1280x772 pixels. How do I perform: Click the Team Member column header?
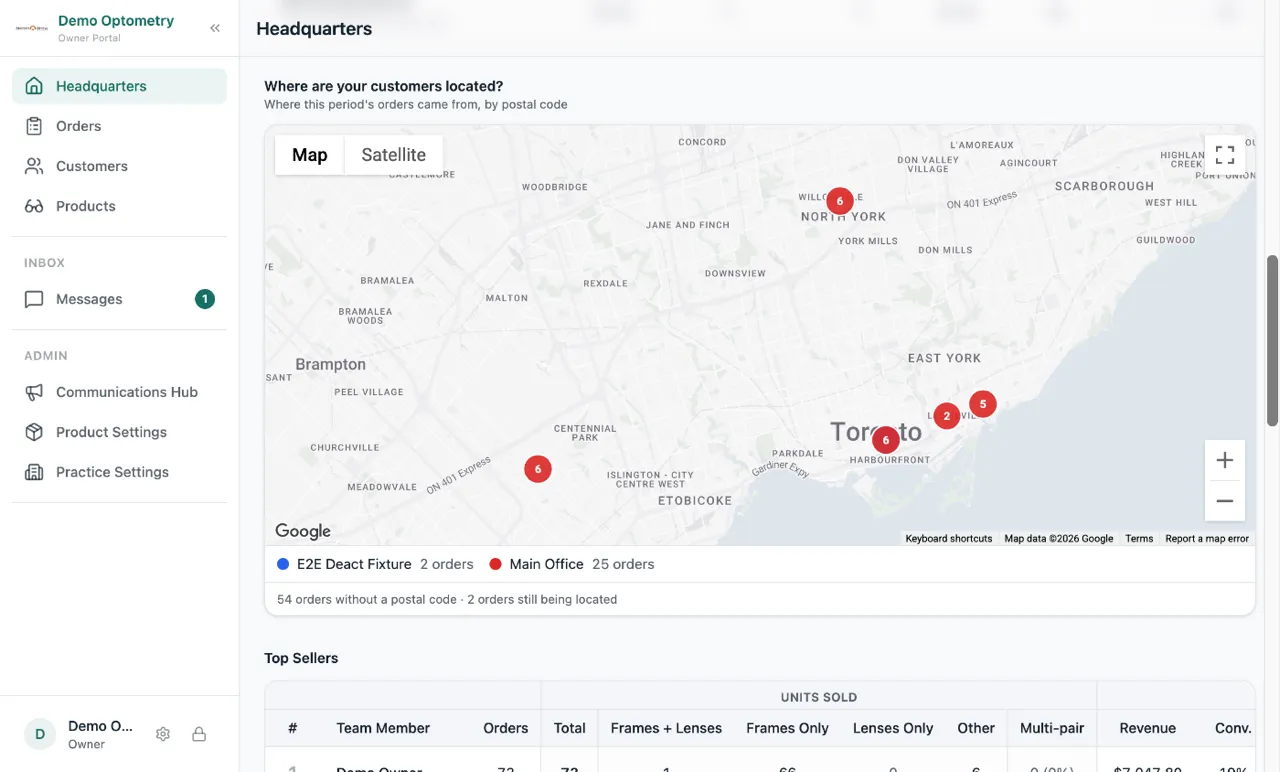(x=383, y=728)
